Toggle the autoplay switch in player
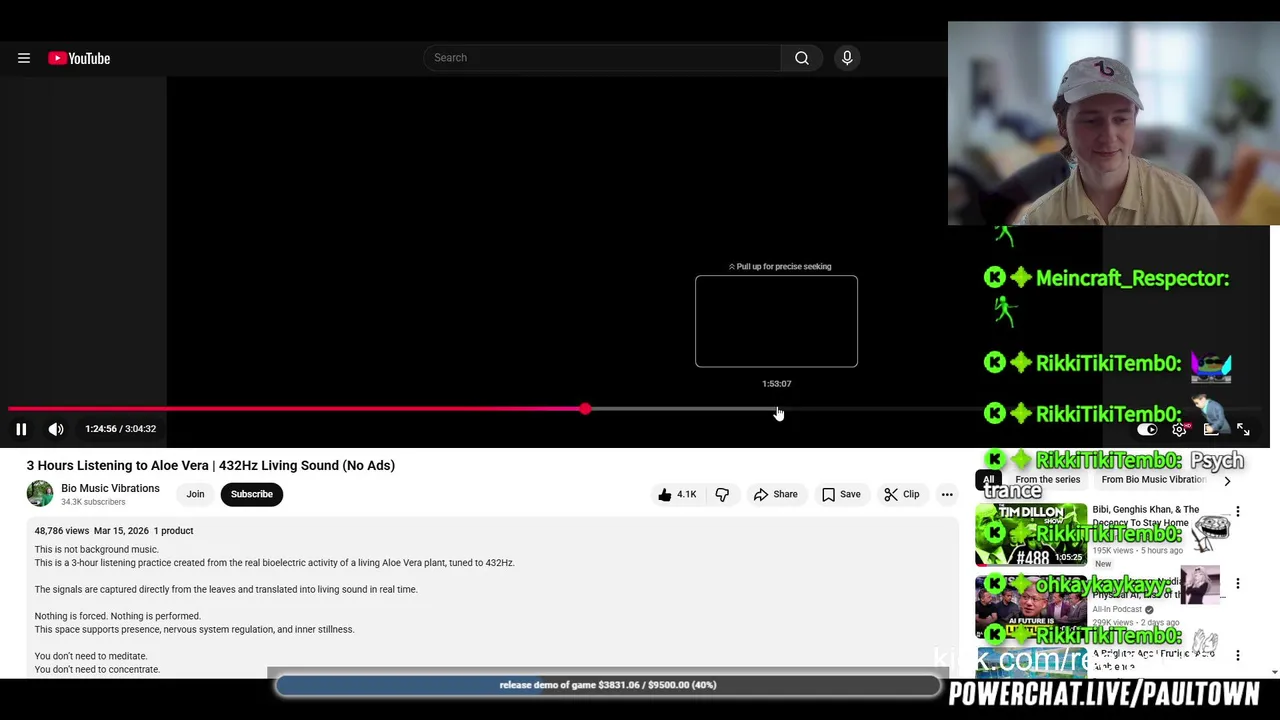 [1147, 429]
